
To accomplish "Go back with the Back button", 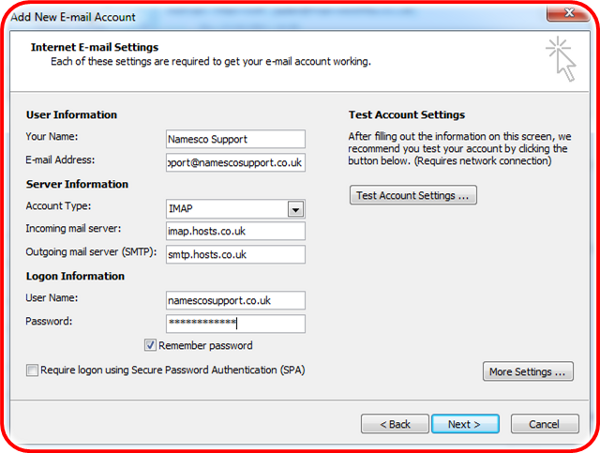I will click(x=394, y=424).
